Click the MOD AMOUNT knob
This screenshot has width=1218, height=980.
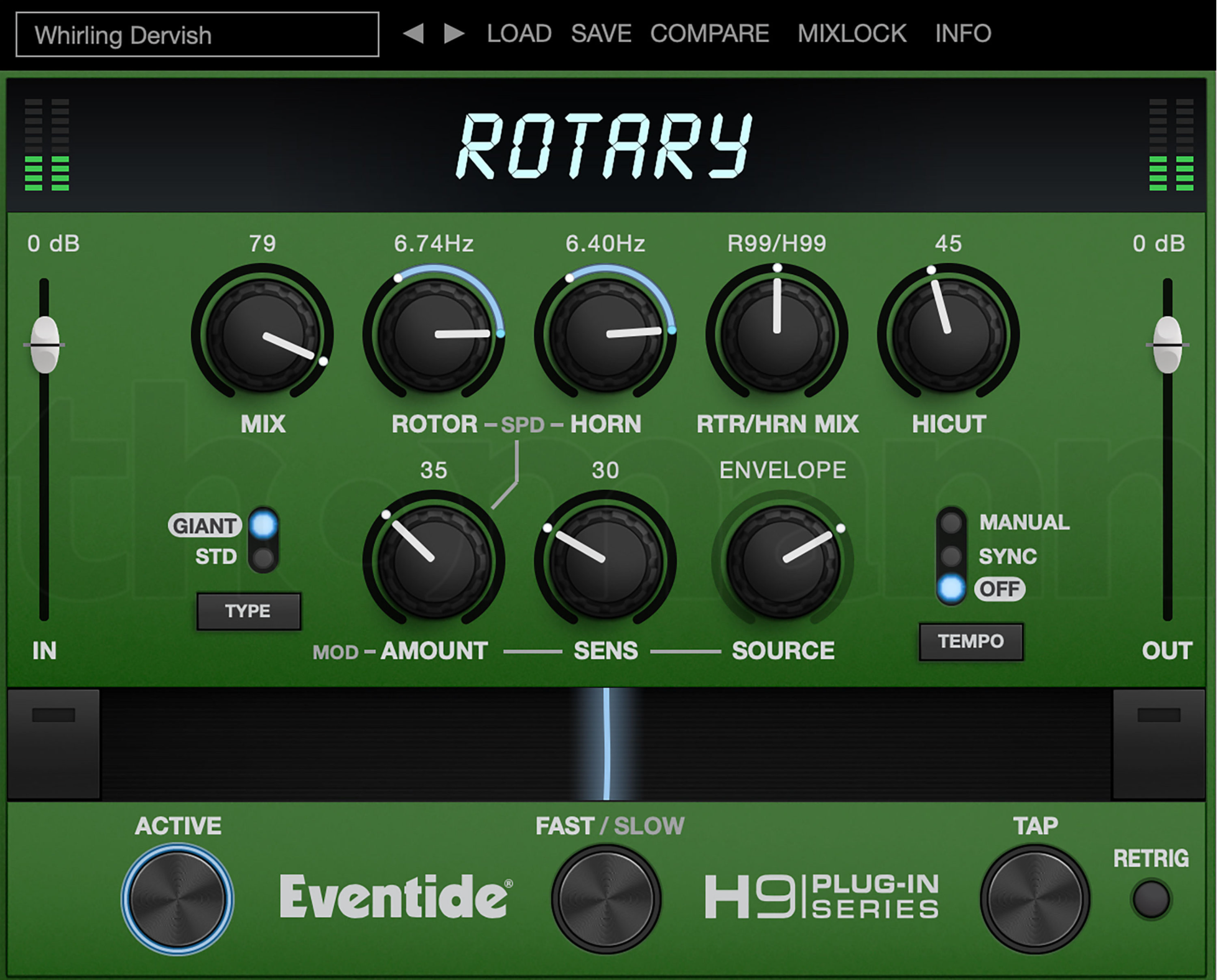pos(434,561)
